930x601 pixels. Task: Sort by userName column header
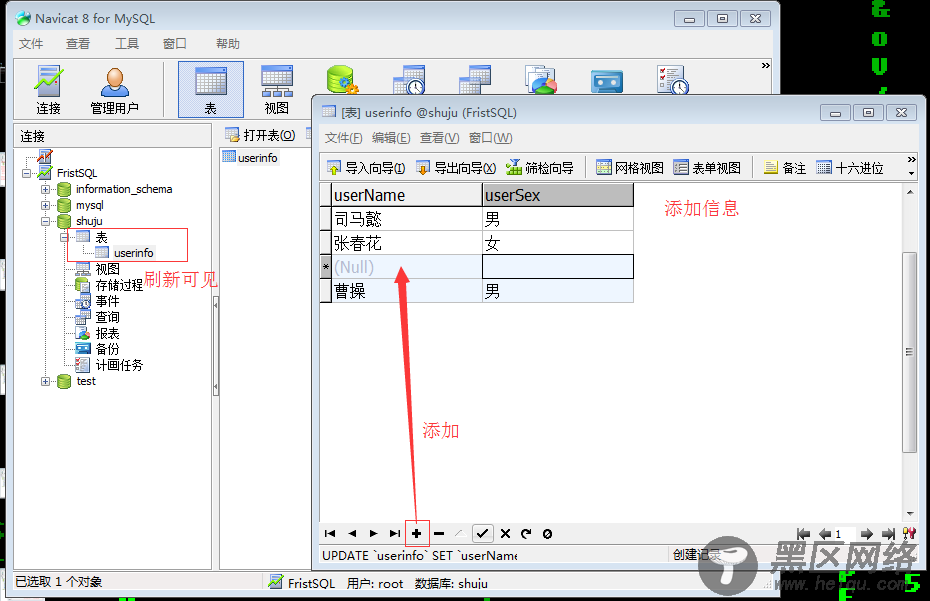click(407, 195)
